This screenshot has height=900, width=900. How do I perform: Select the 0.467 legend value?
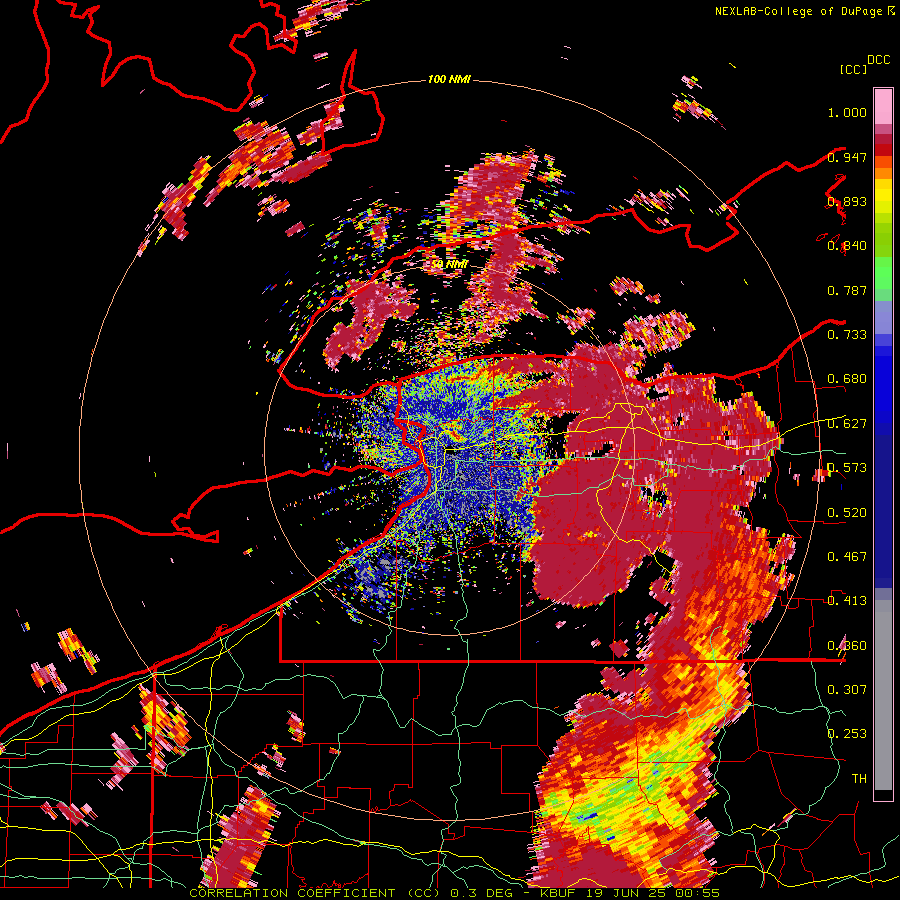coord(847,557)
